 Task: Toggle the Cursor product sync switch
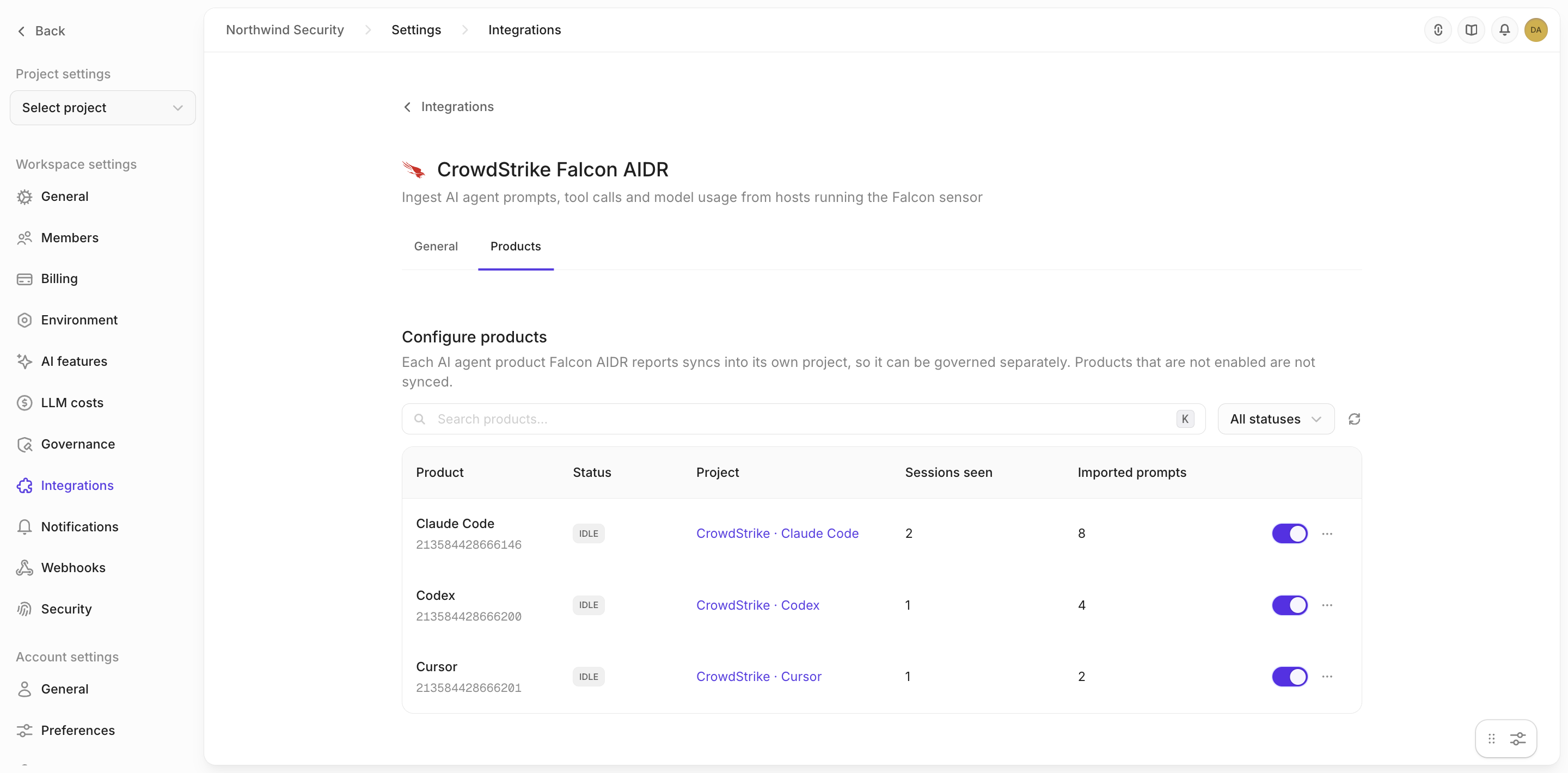1289,676
